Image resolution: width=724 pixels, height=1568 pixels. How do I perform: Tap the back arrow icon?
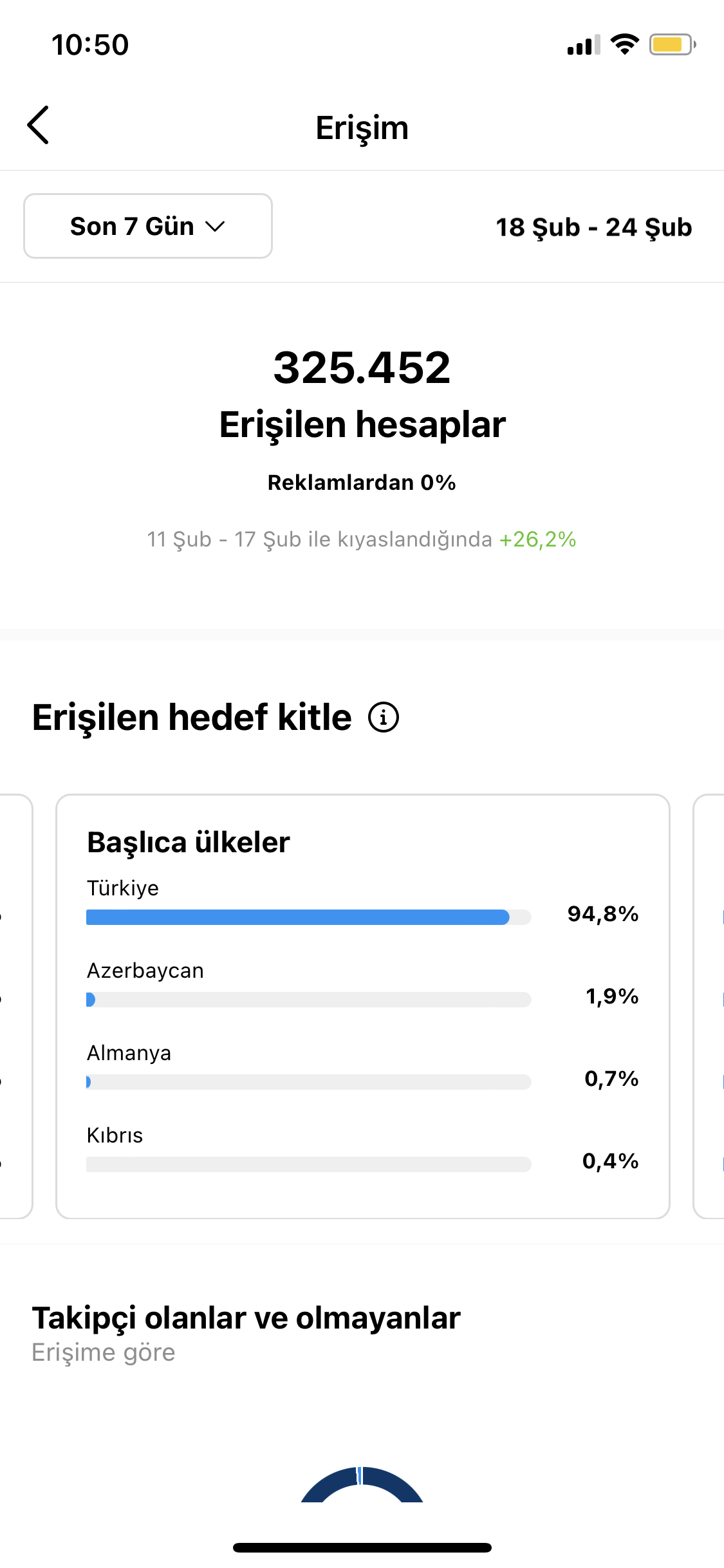coord(38,125)
